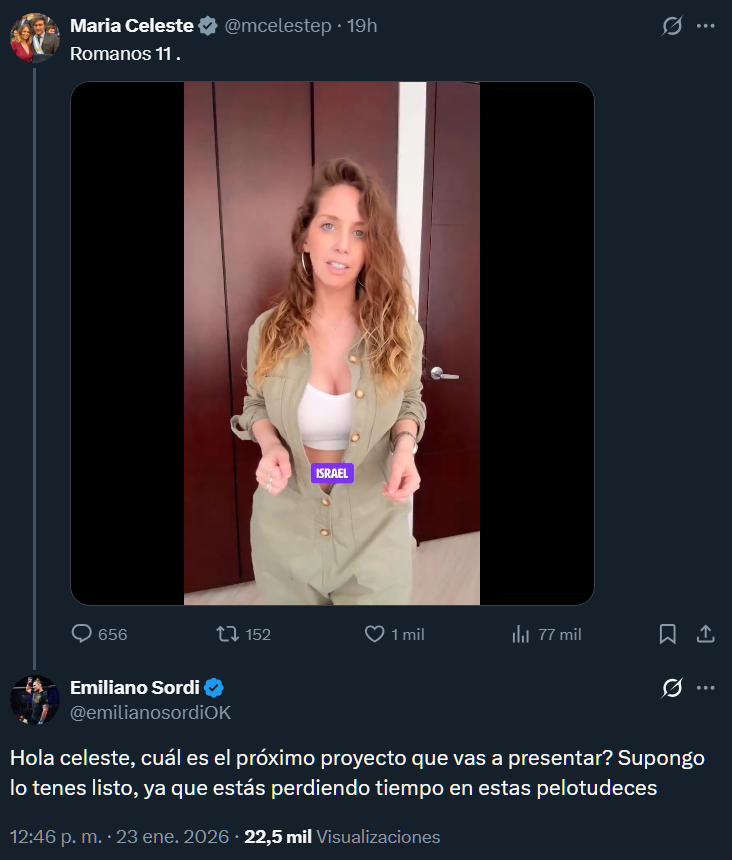
Task: Open Emiliano Sordi's profile avatar
Action: [35, 699]
